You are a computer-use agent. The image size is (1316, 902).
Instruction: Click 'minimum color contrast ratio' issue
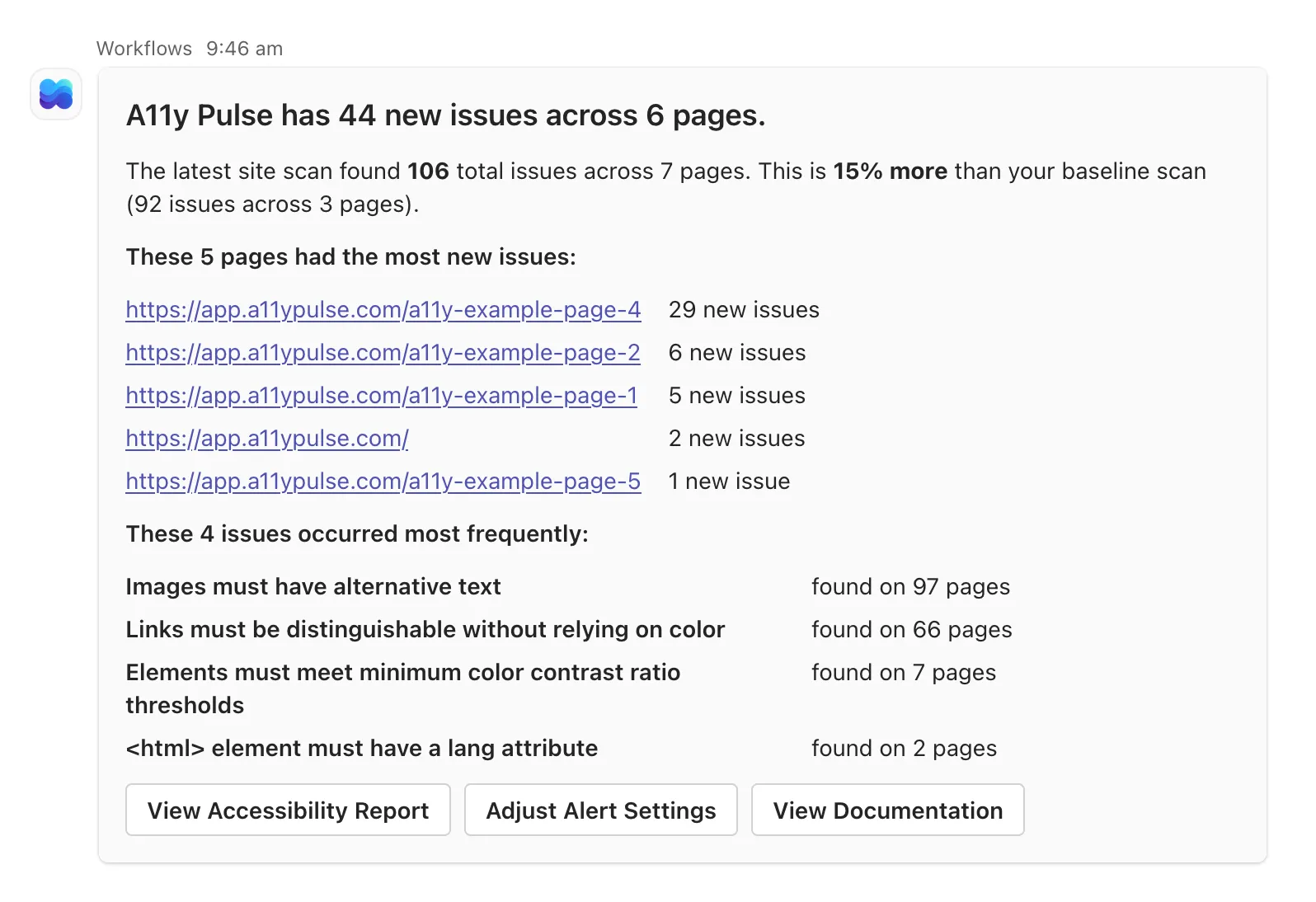pyautogui.click(x=403, y=688)
